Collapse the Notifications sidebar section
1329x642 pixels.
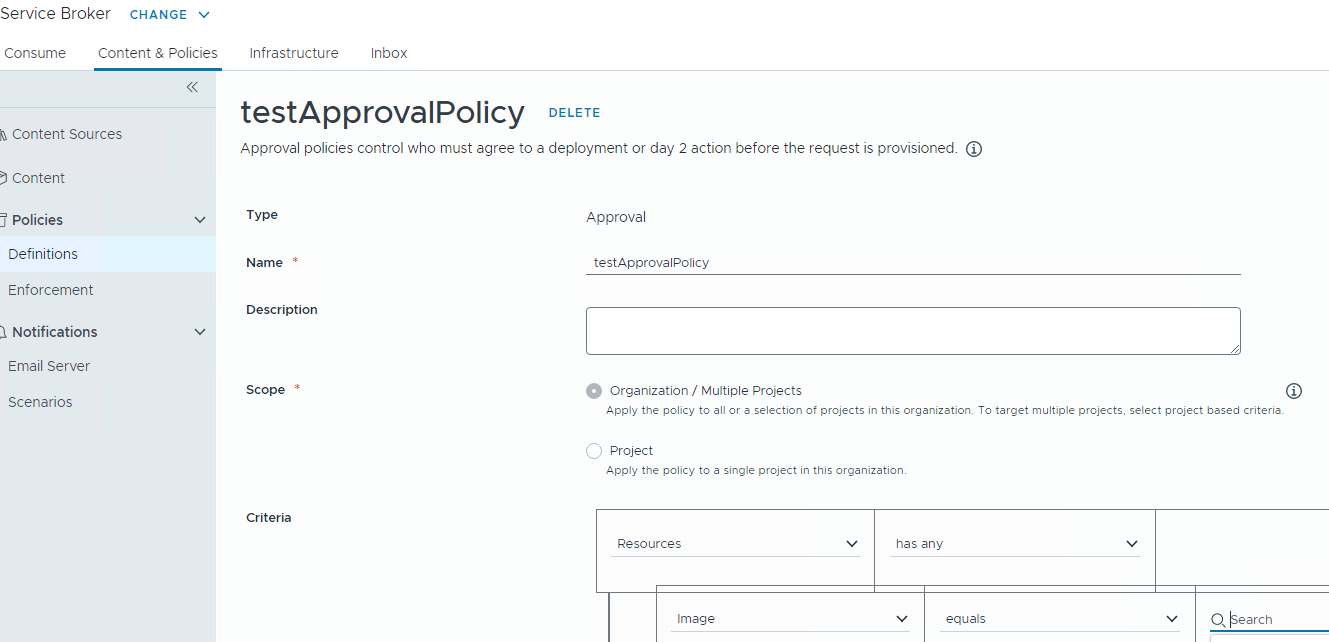coord(200,332)
